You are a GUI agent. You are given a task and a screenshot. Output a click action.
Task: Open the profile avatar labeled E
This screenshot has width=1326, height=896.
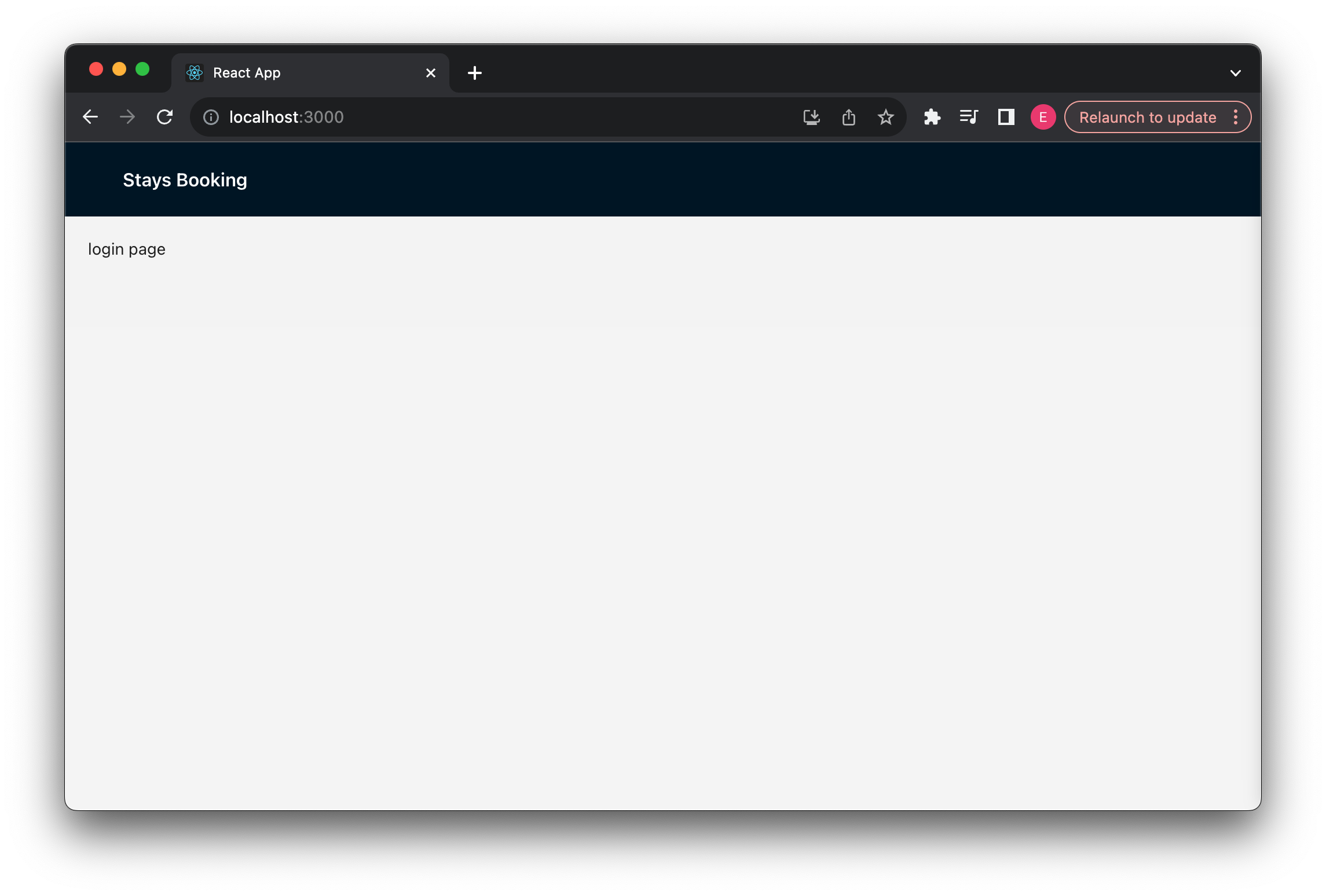(1043, 116)
